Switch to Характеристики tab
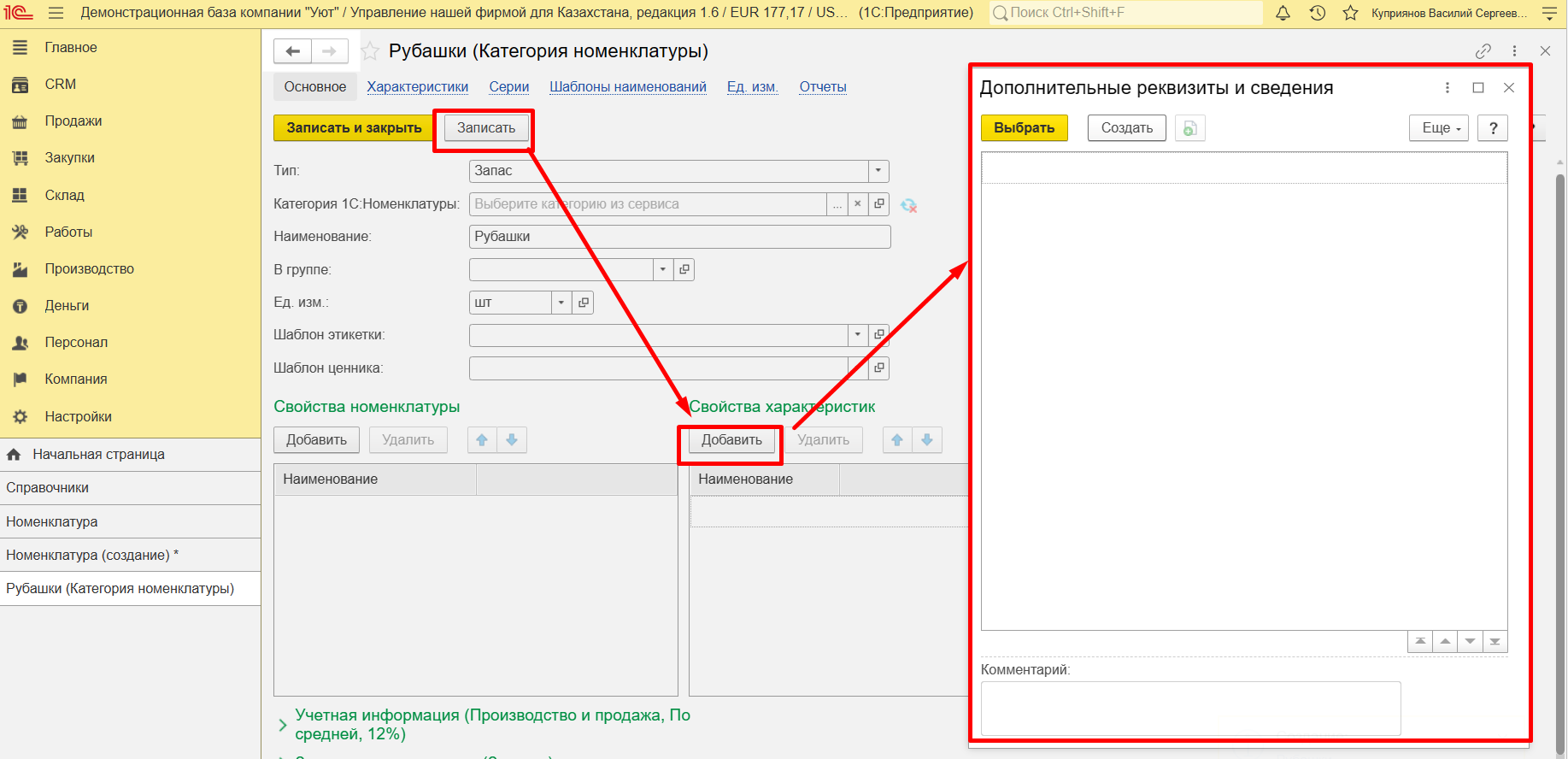This screenshot has height=759, width=1568. pyautogui.click(x=417, y=87)
